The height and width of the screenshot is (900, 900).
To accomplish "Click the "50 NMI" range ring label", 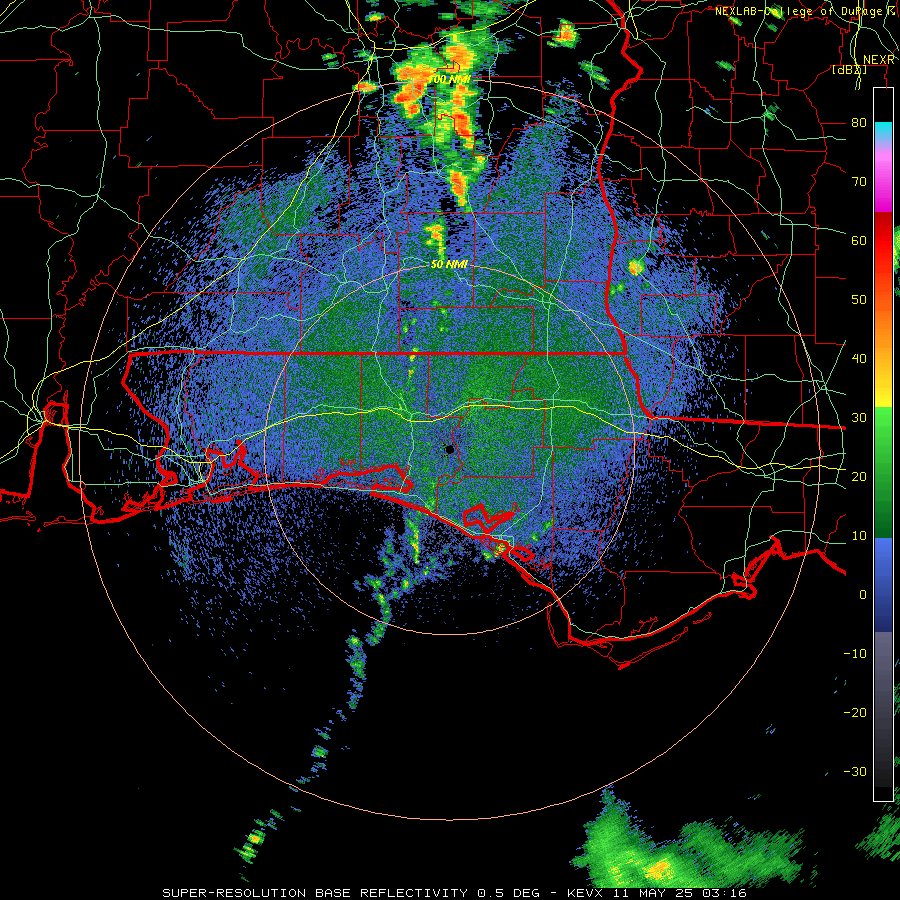I will [449, 265].
